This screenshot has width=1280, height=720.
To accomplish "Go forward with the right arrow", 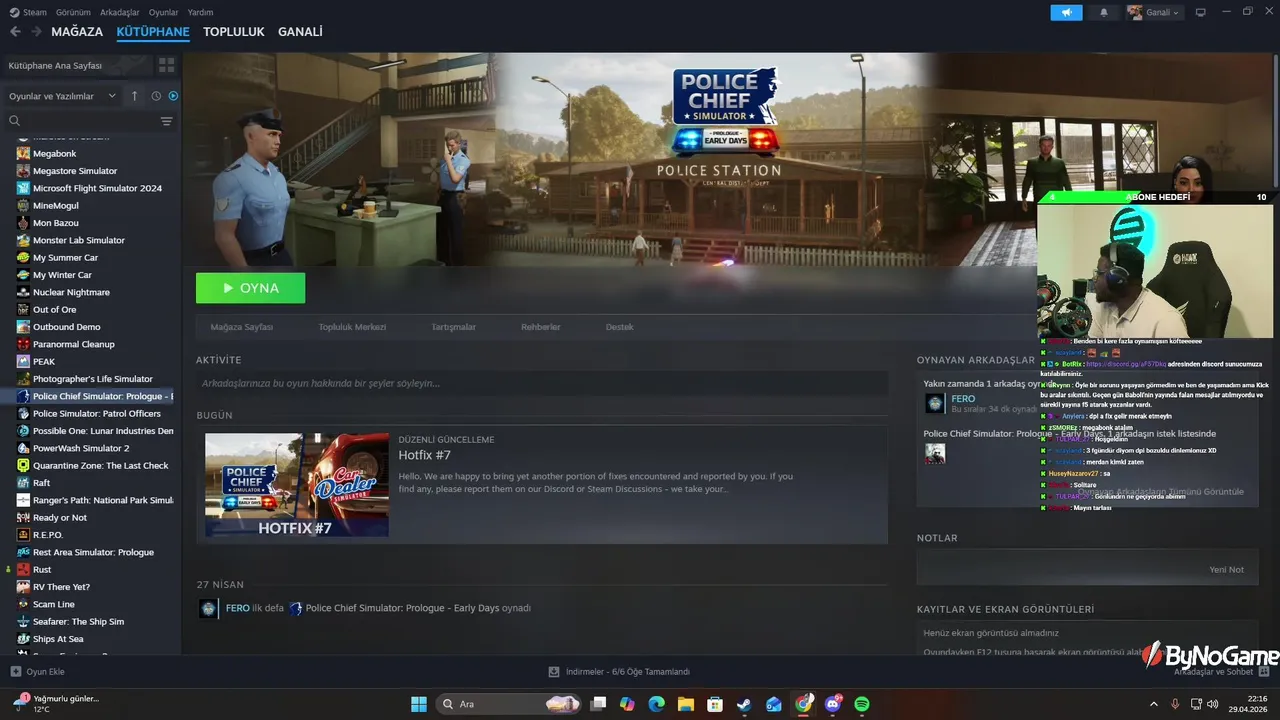I will tap(36, 32).
